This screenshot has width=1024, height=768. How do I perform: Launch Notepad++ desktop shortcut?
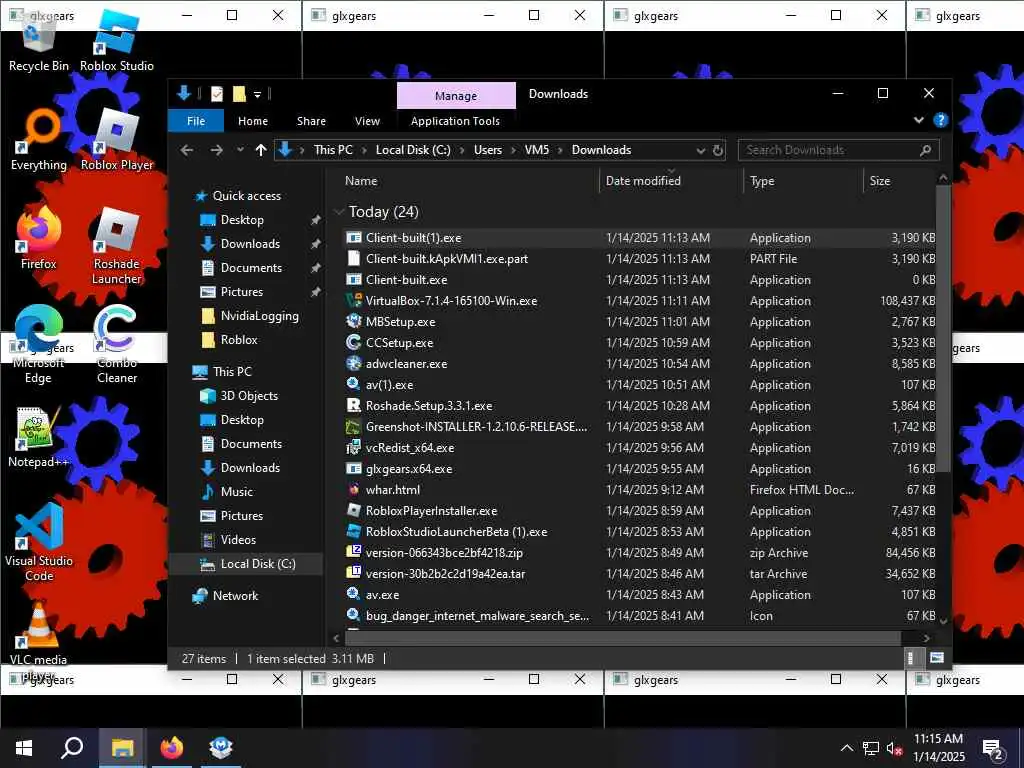(39, 437)
